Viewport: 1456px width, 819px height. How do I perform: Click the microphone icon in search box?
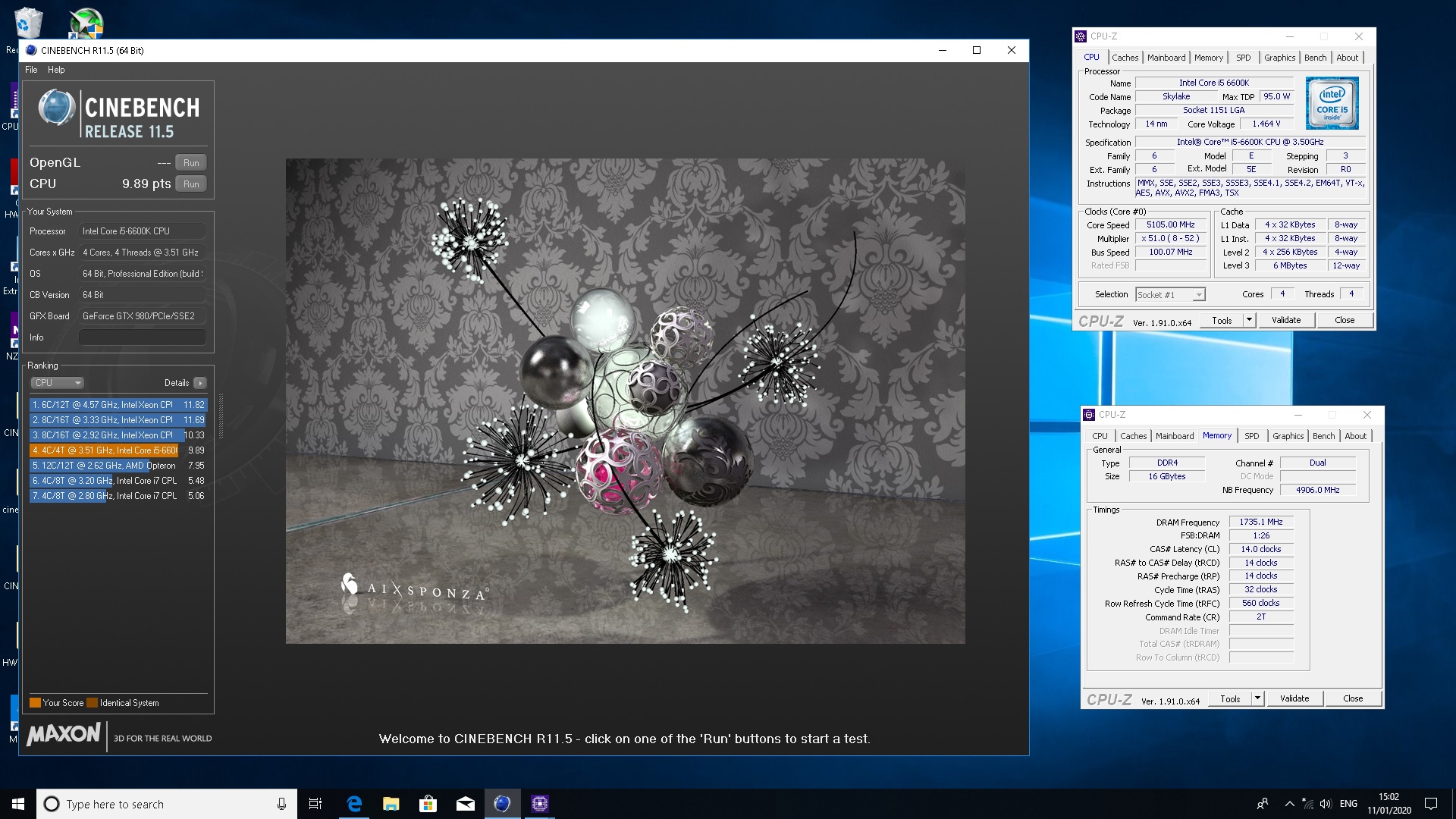click(281, 804)
